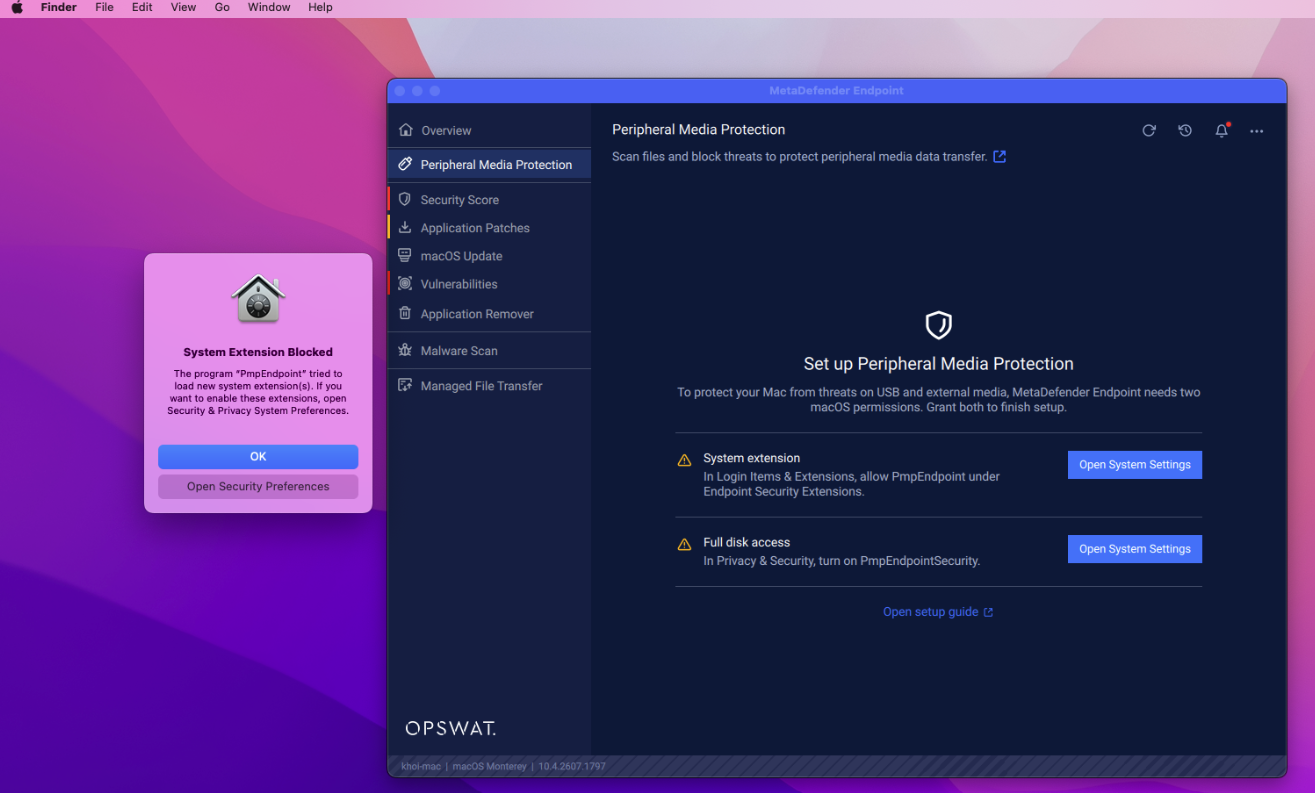Click version 10.4.2607.1797 in the status bar
Viewport: 1315px width, 793px height.
click(x=572, y=767)
